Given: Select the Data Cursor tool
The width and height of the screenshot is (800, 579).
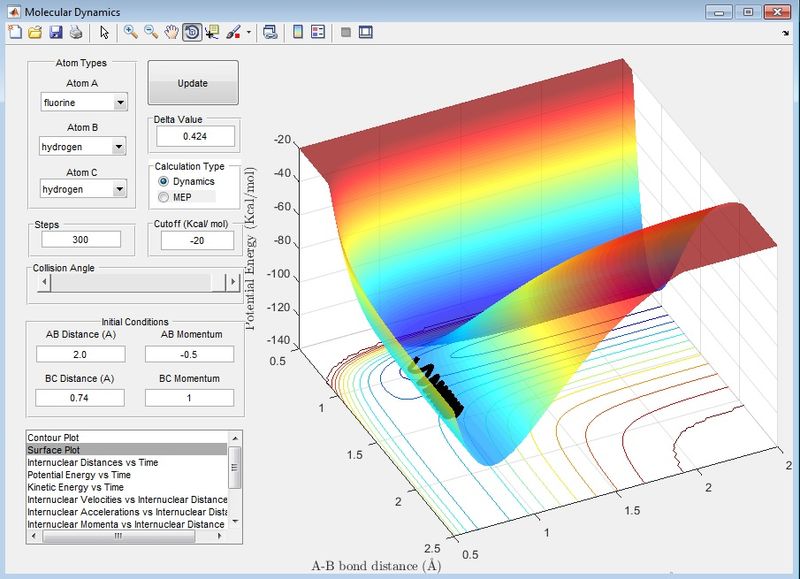Looking at the screenshot, I should pyautogui.click(x=212, y=33).
